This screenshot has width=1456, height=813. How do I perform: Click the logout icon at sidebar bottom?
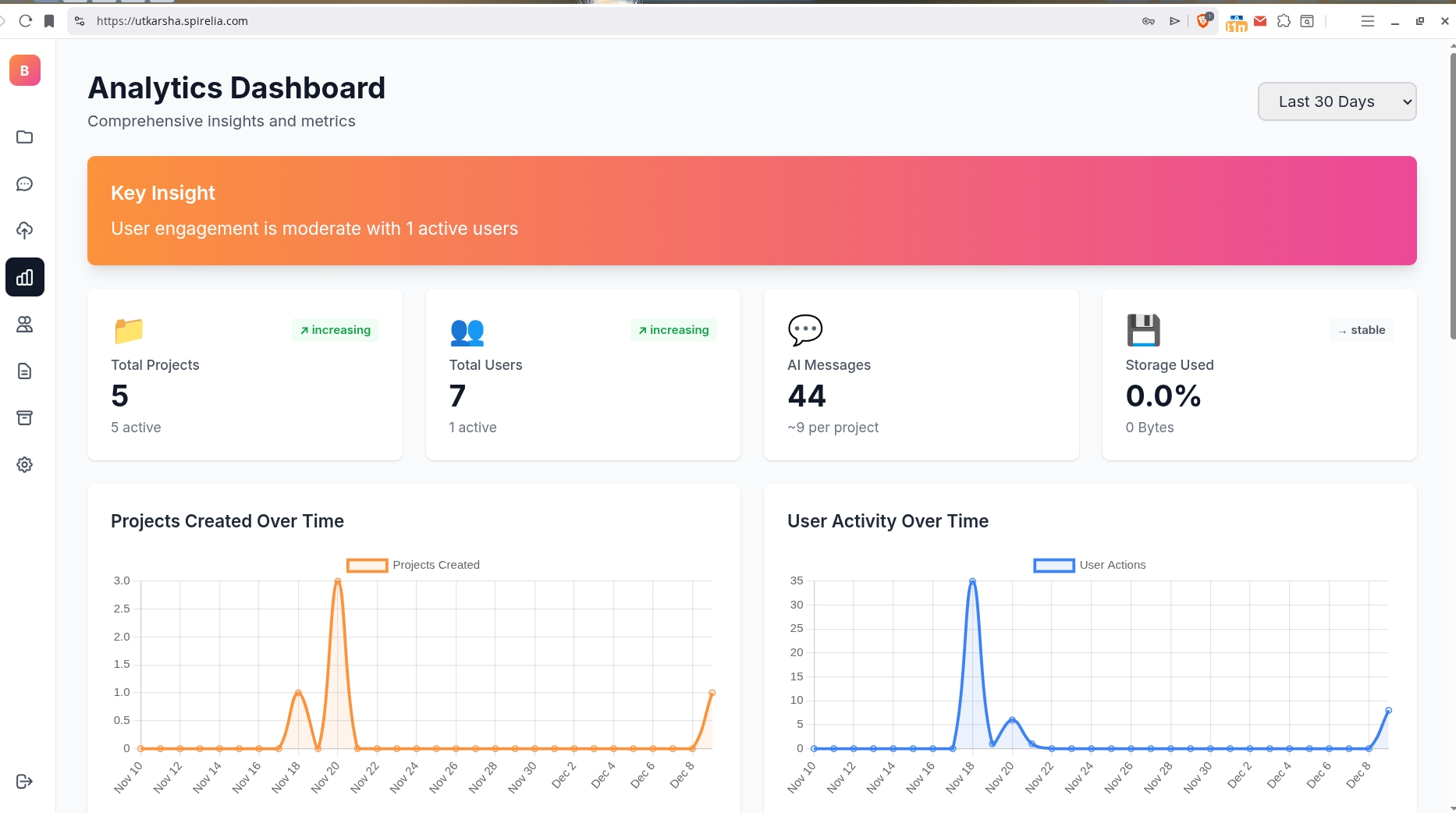pos(25,782)
